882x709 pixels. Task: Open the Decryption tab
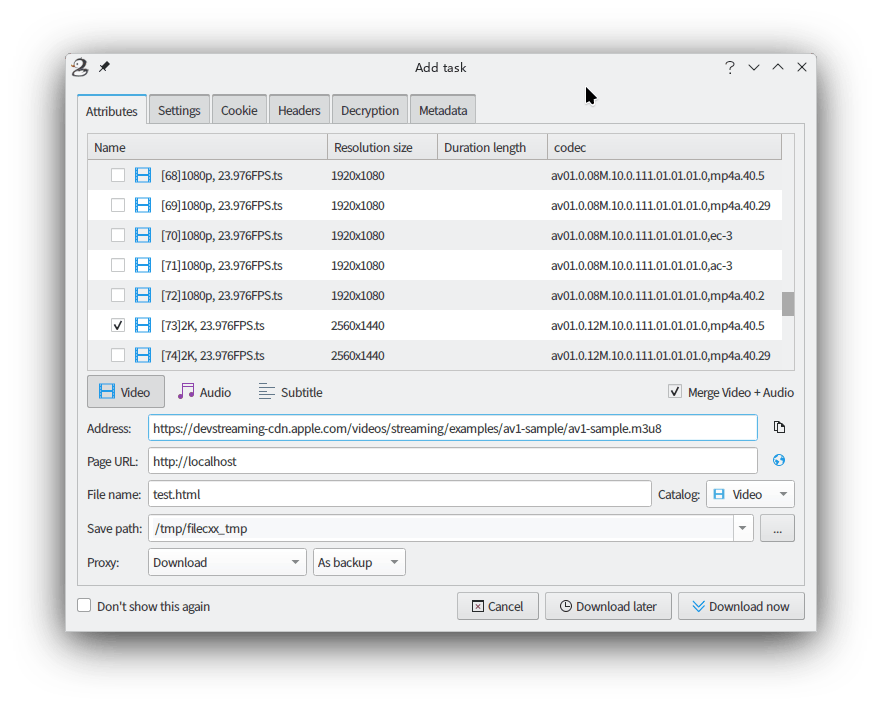click(370, 110)
